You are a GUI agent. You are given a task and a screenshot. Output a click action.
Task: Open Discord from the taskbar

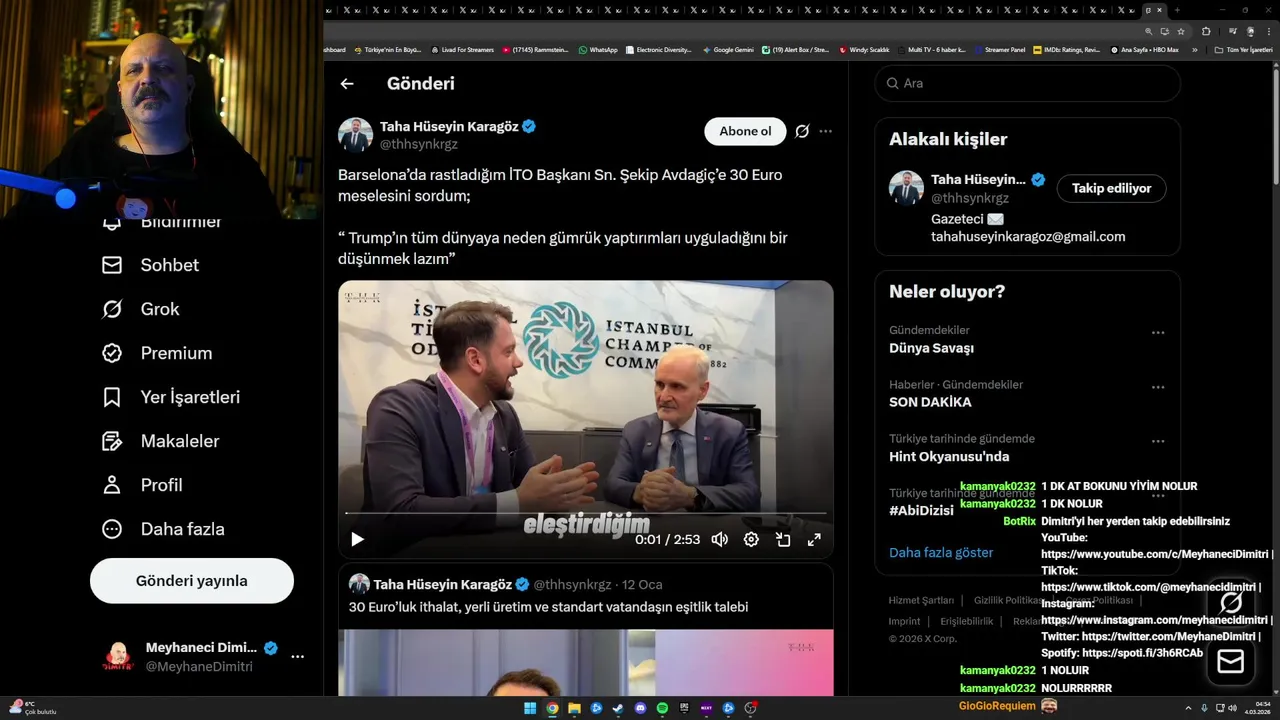click(x=640, y=708)
